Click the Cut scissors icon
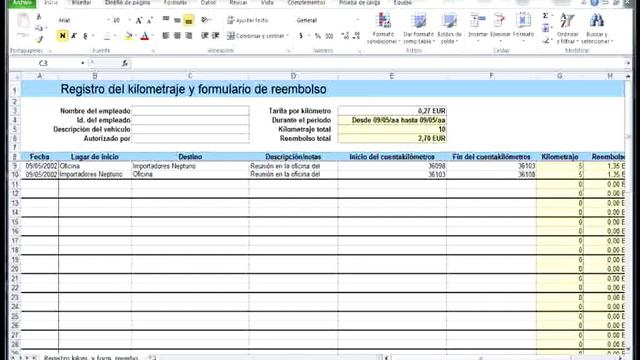This screenshot has width=640, height=360. [39, 17]
